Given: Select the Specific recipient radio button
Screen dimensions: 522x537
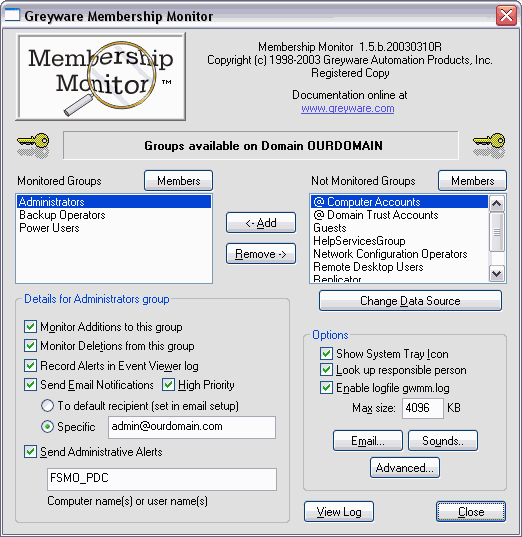Looking at the screenshot, I should coord(47,427).
